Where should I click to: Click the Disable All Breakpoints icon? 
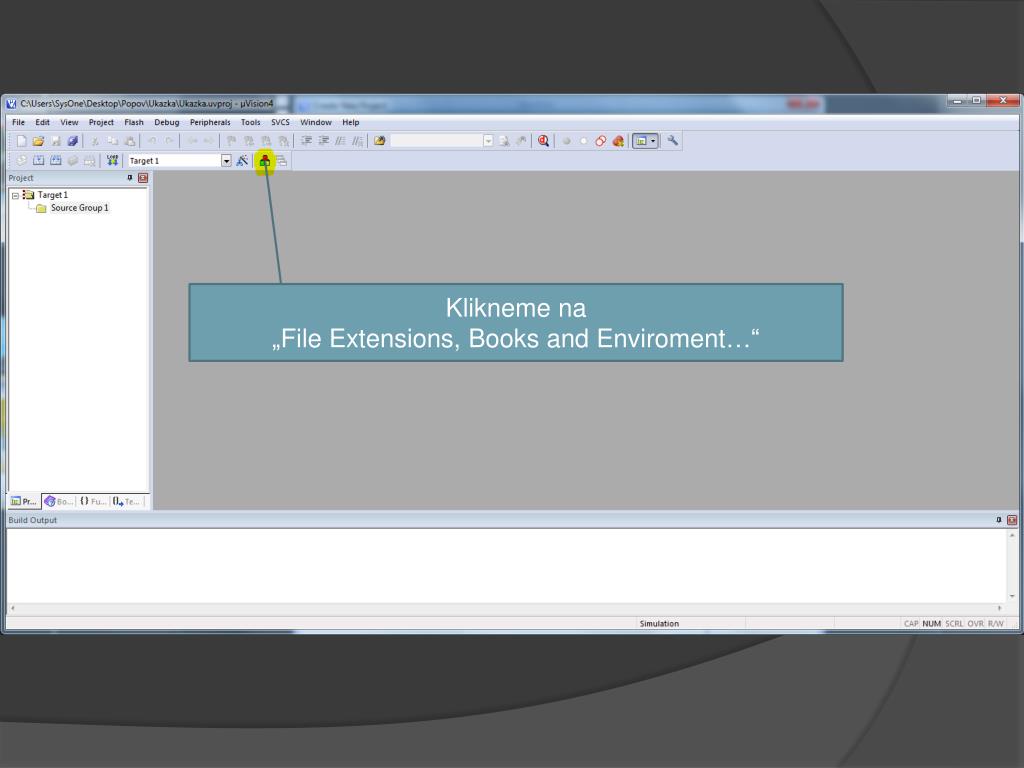601,141
